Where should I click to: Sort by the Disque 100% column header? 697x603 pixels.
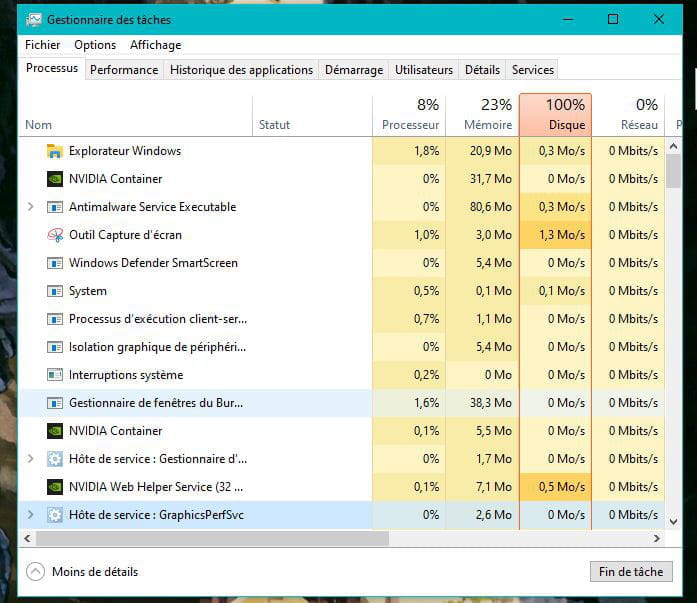[555, 116]
